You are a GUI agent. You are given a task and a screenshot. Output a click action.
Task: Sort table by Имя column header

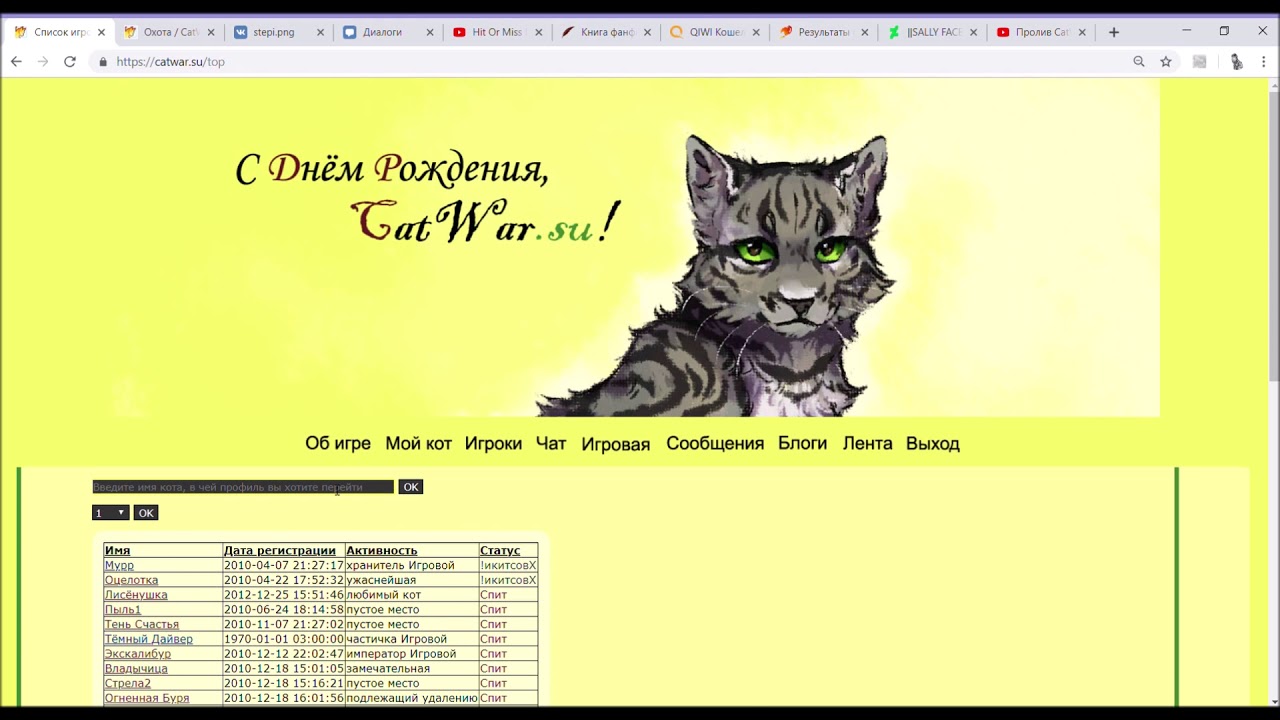pyautogui.click(x=117, y=550)
